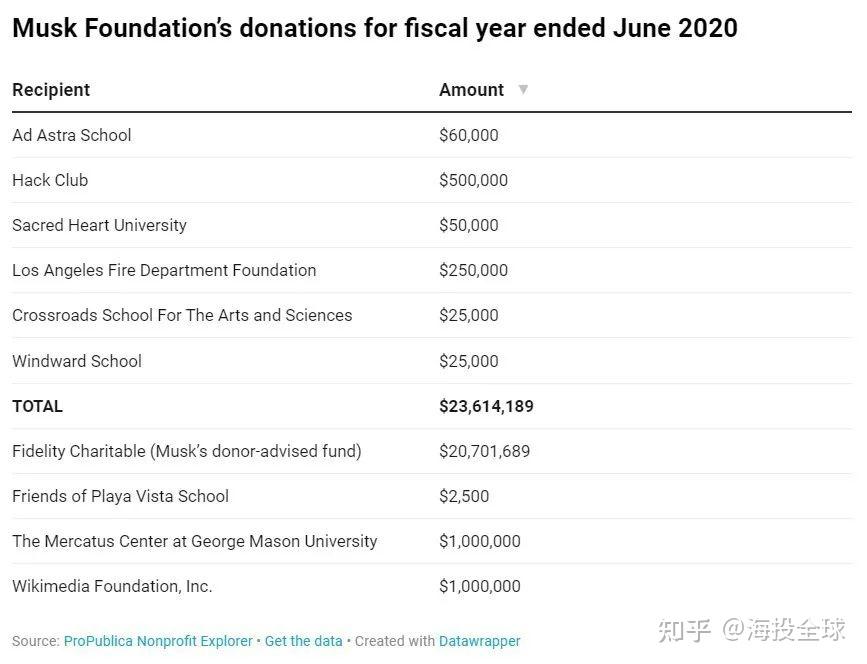Screen dimensions: 867x664
Task: Click the TOTAL row label
Action: click(37, 406)
